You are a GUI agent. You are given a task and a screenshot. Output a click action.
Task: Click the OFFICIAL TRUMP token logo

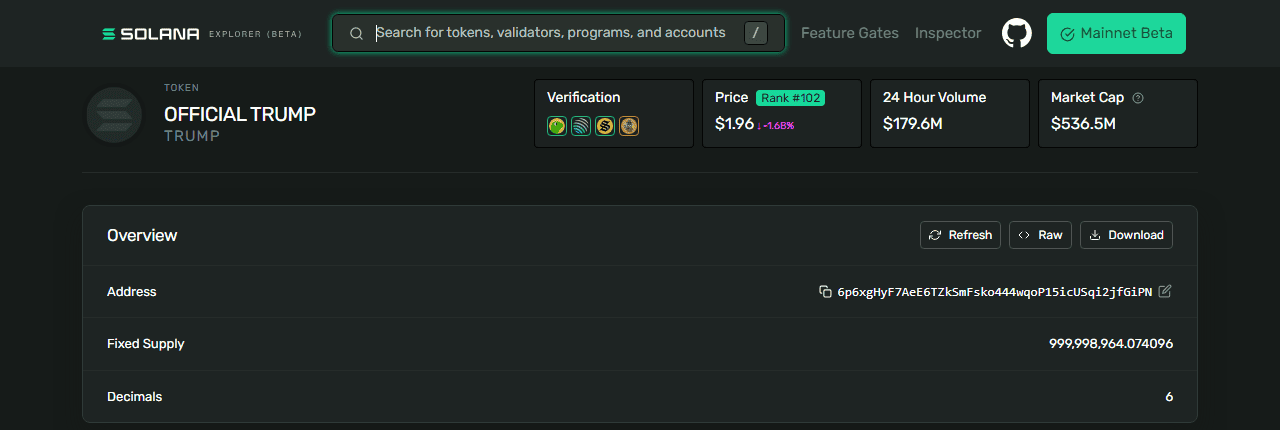pyautogui.click(x=114, y=115)
